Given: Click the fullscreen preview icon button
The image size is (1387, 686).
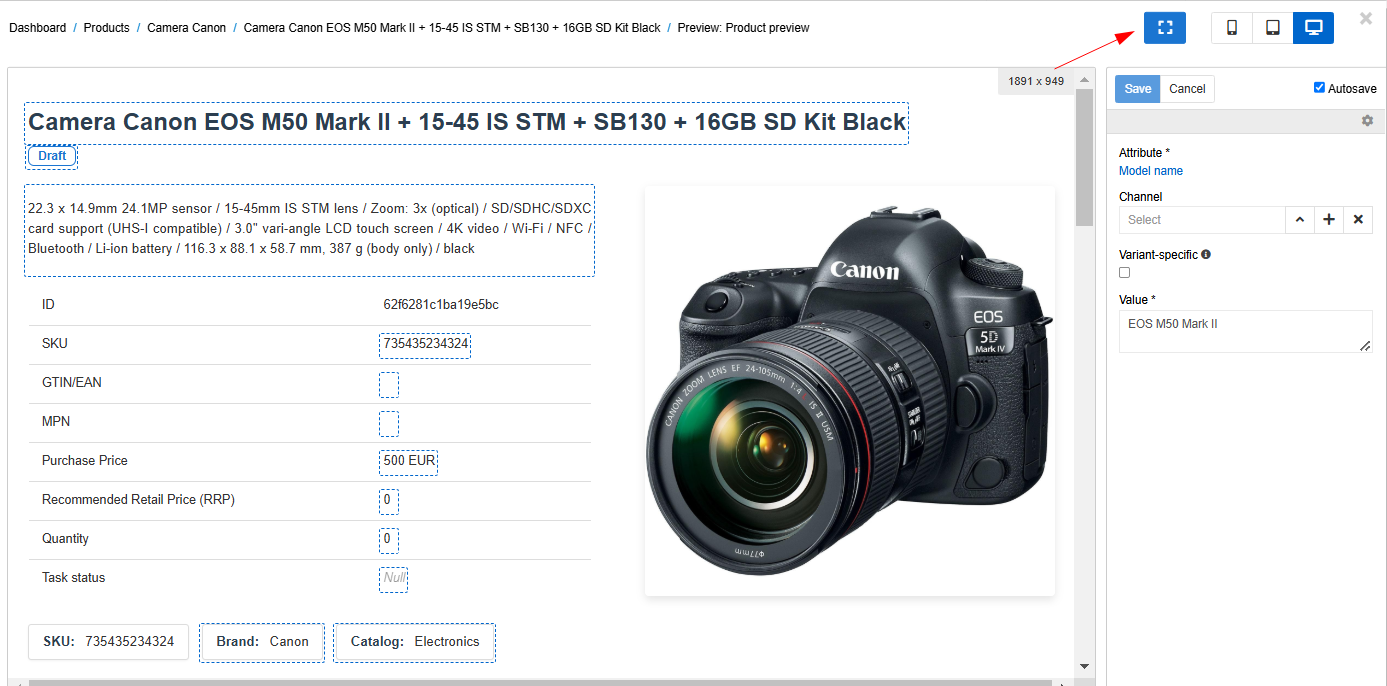Looking at the screenshot, I should coord(1164,28).
